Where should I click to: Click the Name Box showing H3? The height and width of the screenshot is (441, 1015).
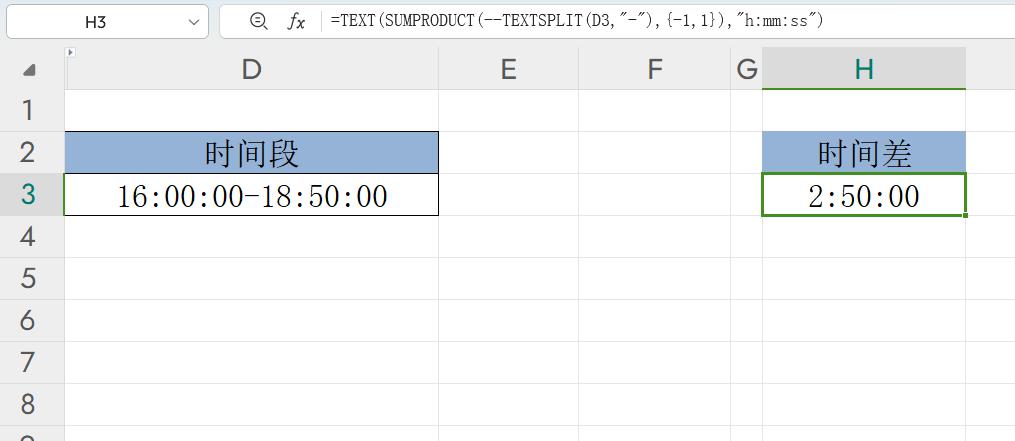coord(107,22)
